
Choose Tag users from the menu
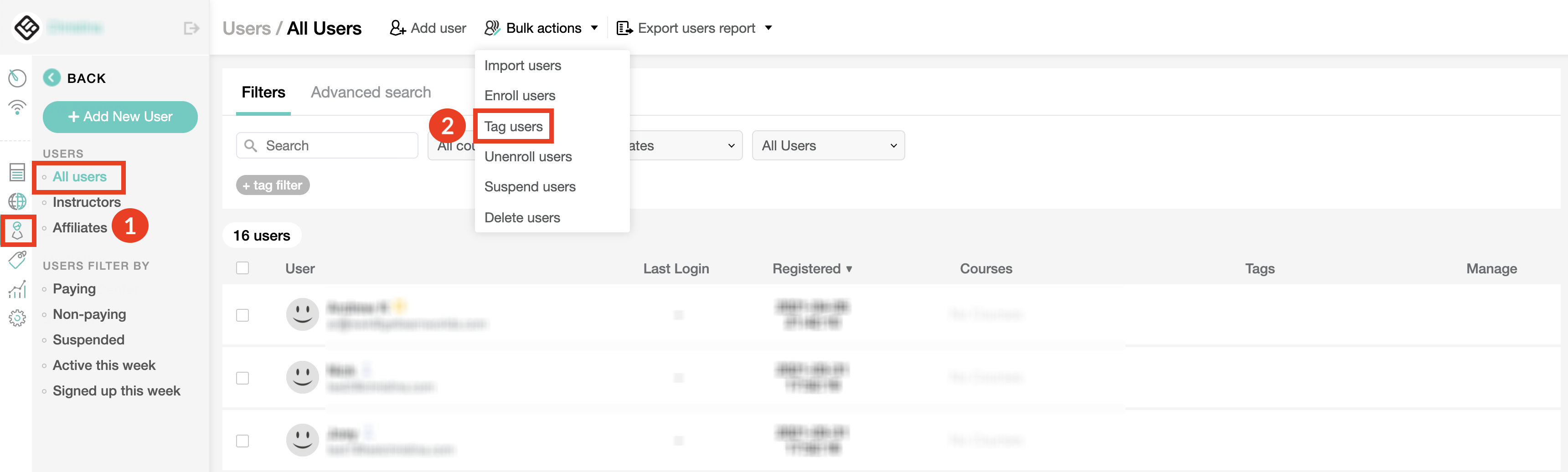(513, 126)
